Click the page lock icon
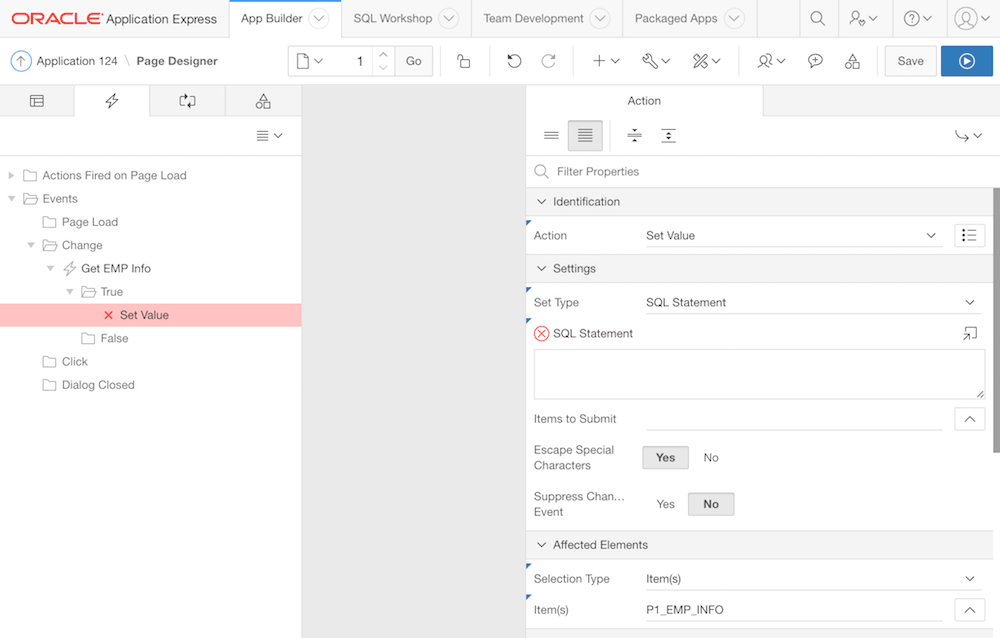This screenshot has height=638, width=1000. pos(464,61)
